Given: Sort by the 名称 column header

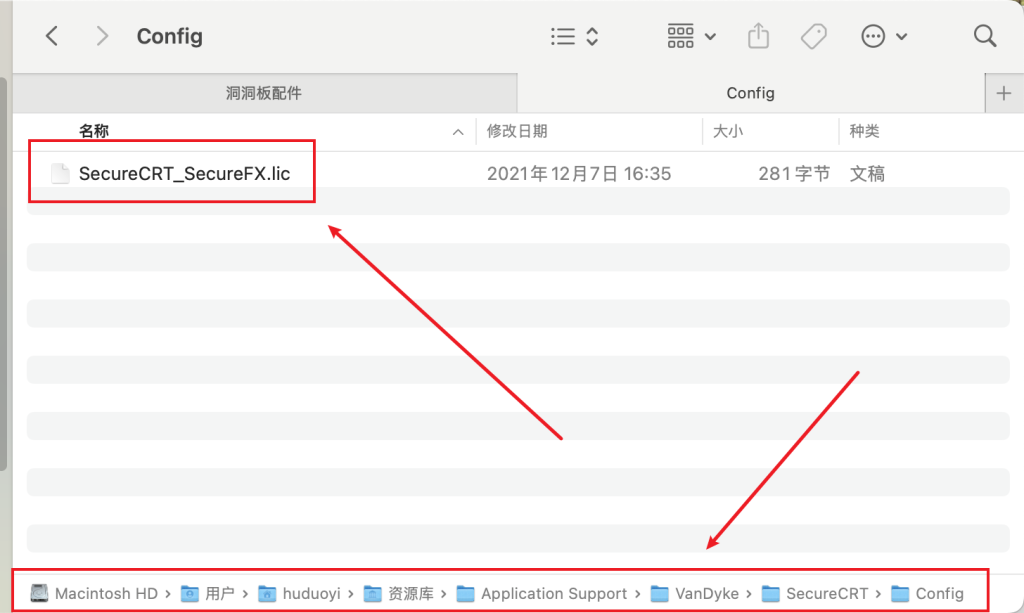Looking at the screenshot, I should point(94,131).
